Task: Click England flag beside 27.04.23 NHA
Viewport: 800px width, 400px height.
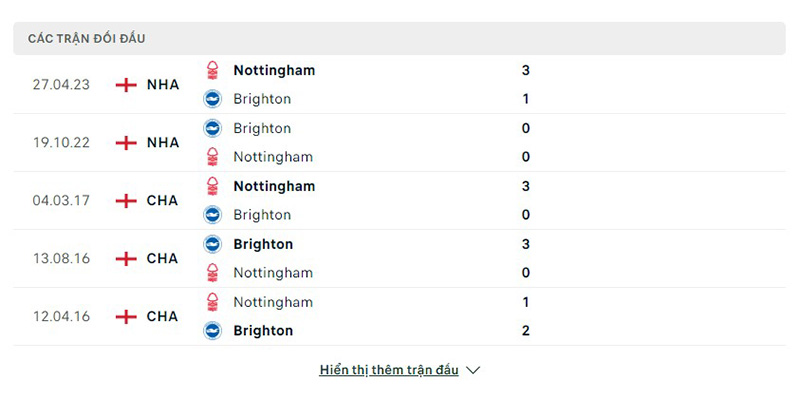Action: 126,85
